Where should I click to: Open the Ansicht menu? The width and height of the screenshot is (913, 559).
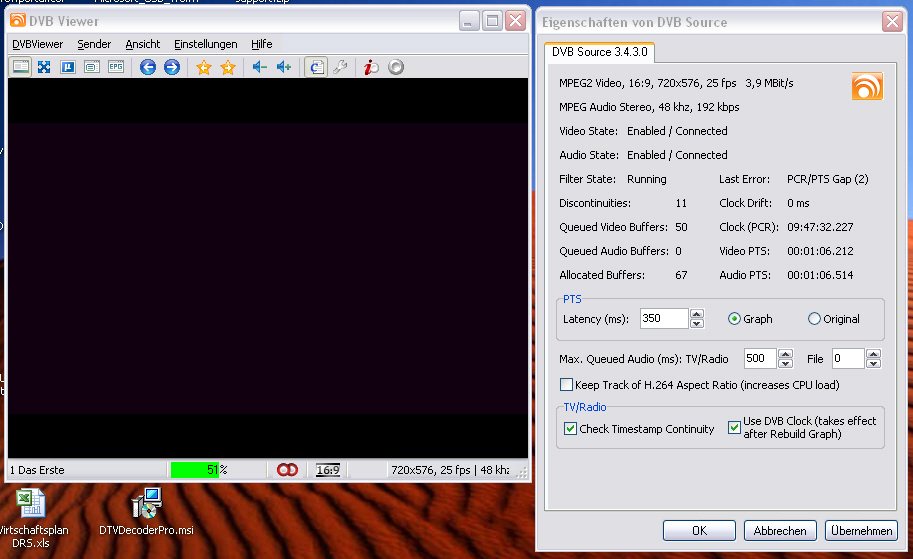pos(143,44)
